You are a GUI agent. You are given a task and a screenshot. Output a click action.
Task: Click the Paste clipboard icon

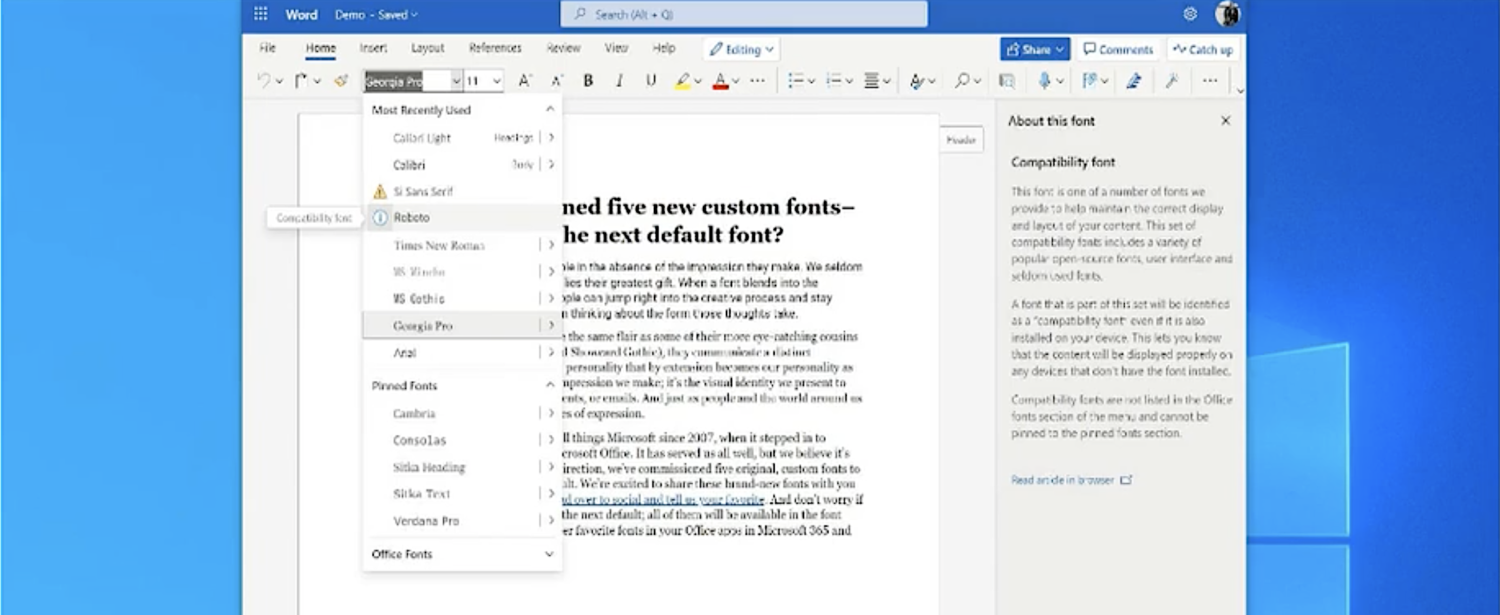pyautogui.click(x=301, y=81)
